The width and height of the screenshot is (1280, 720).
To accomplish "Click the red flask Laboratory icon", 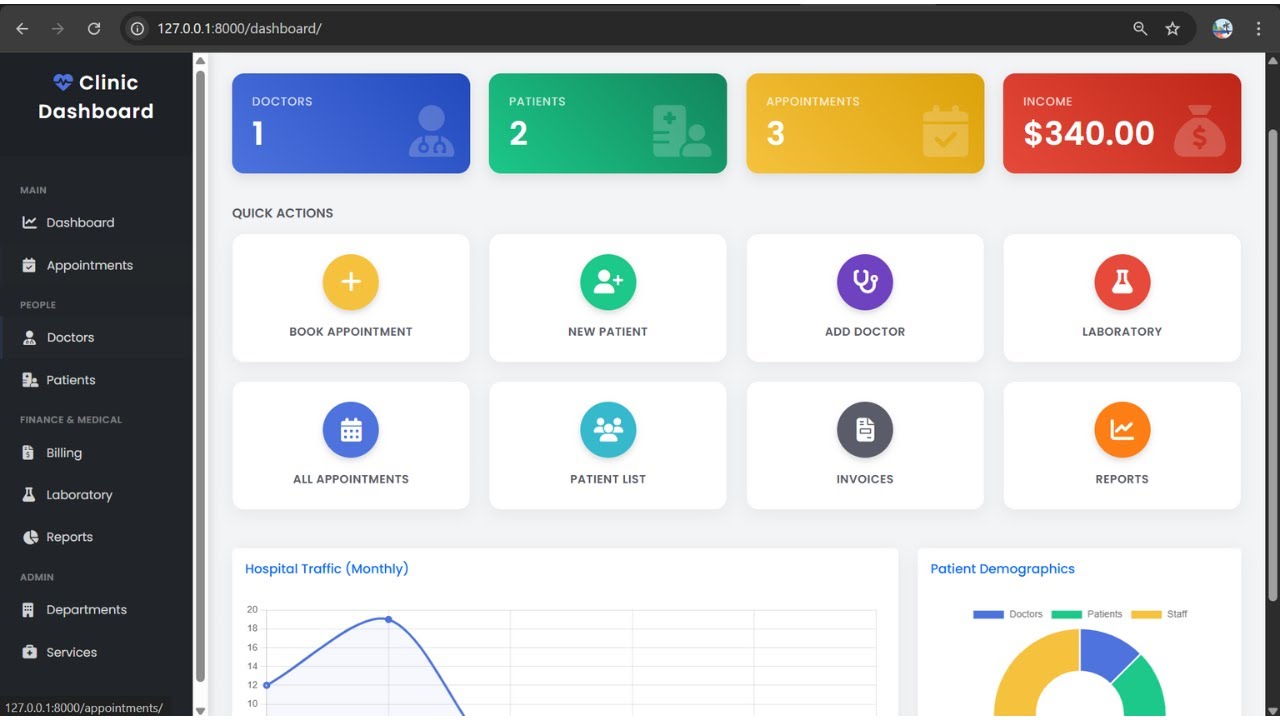I will point(1122,282).
